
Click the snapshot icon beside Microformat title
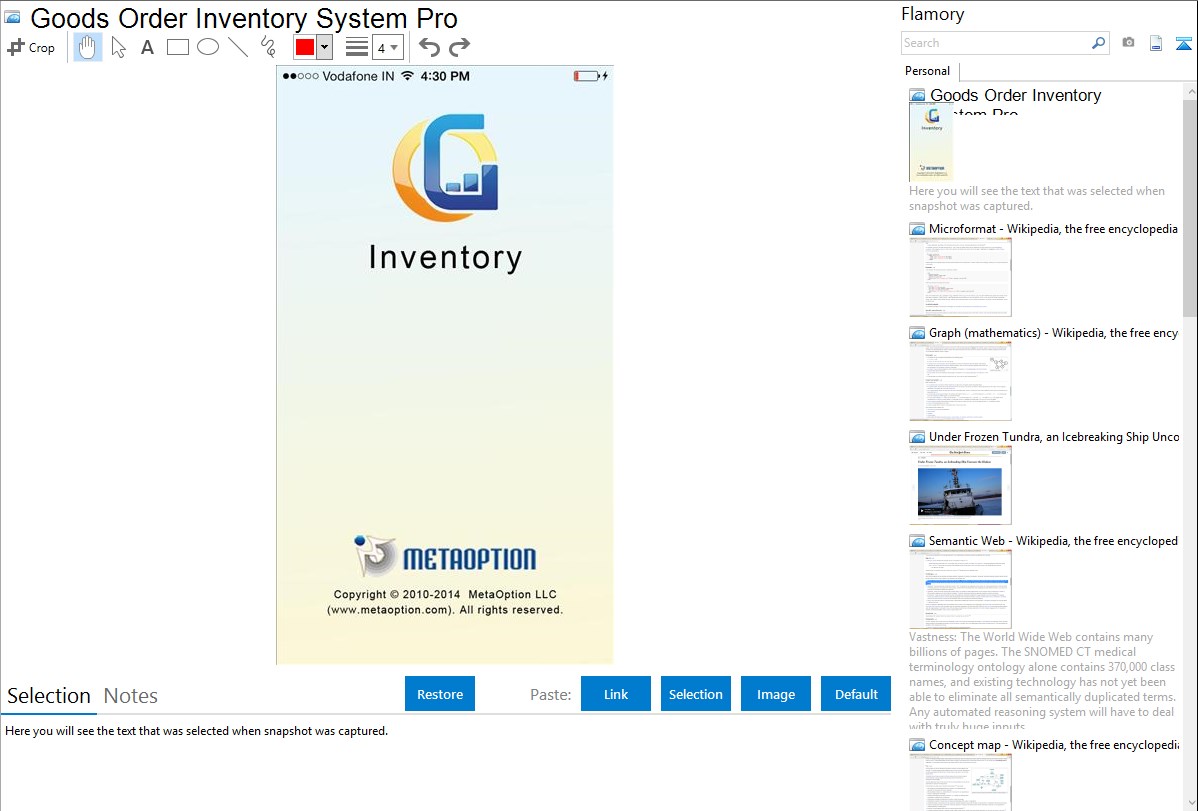pyautogui.click(x=917, y=229)
